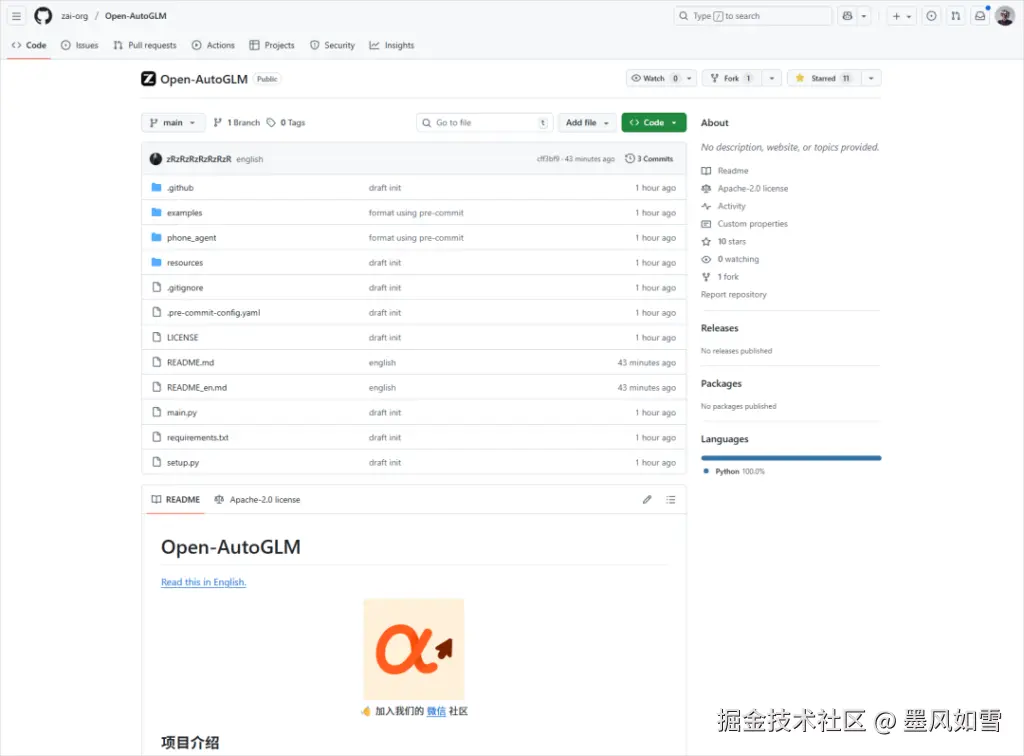This screenshot has height=756, width=1024.
Task: Open the setup.py file
Action: point(183,462)
